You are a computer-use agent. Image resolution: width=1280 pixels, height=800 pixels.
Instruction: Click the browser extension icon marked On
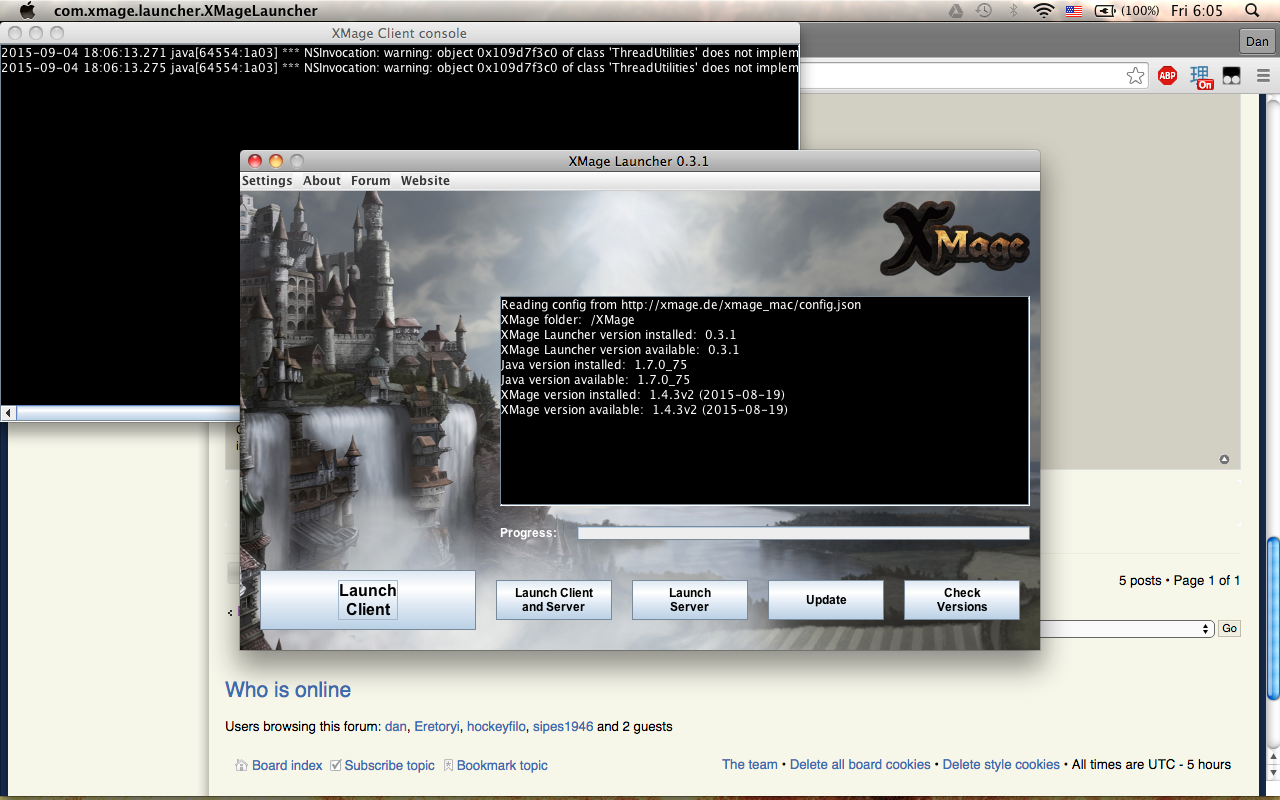[x=1201, y=77]
